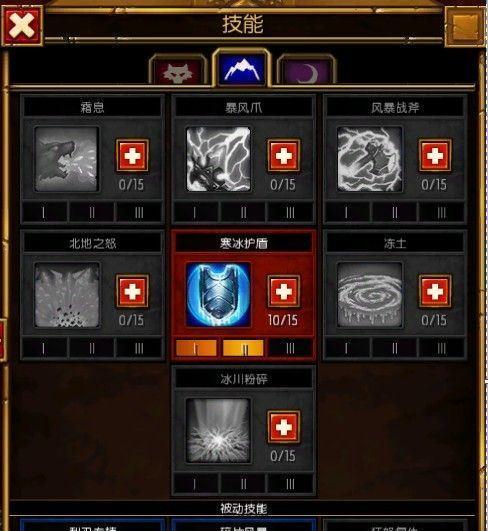This screenshot has width=488, height=531.
Task: Toggle active rune slot II of 寒冰护盾
Action: (x=243, y=348)
